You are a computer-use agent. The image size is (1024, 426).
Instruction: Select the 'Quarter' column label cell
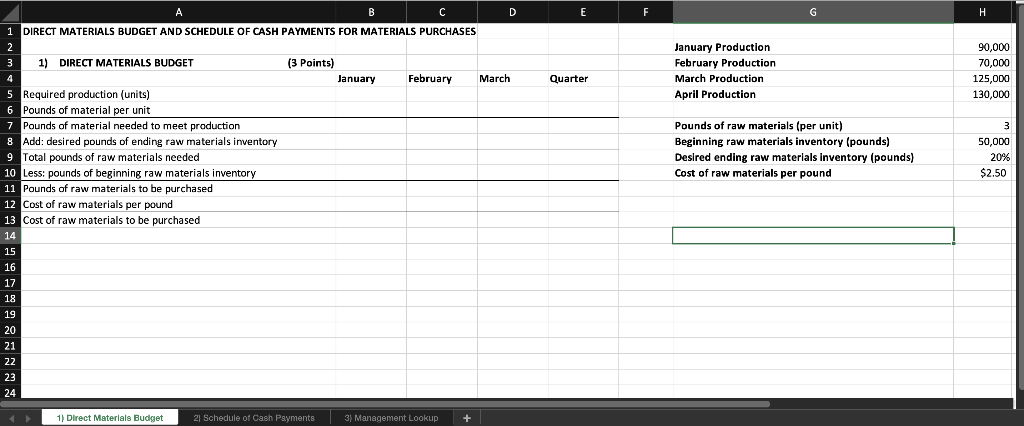click(583, 78)
